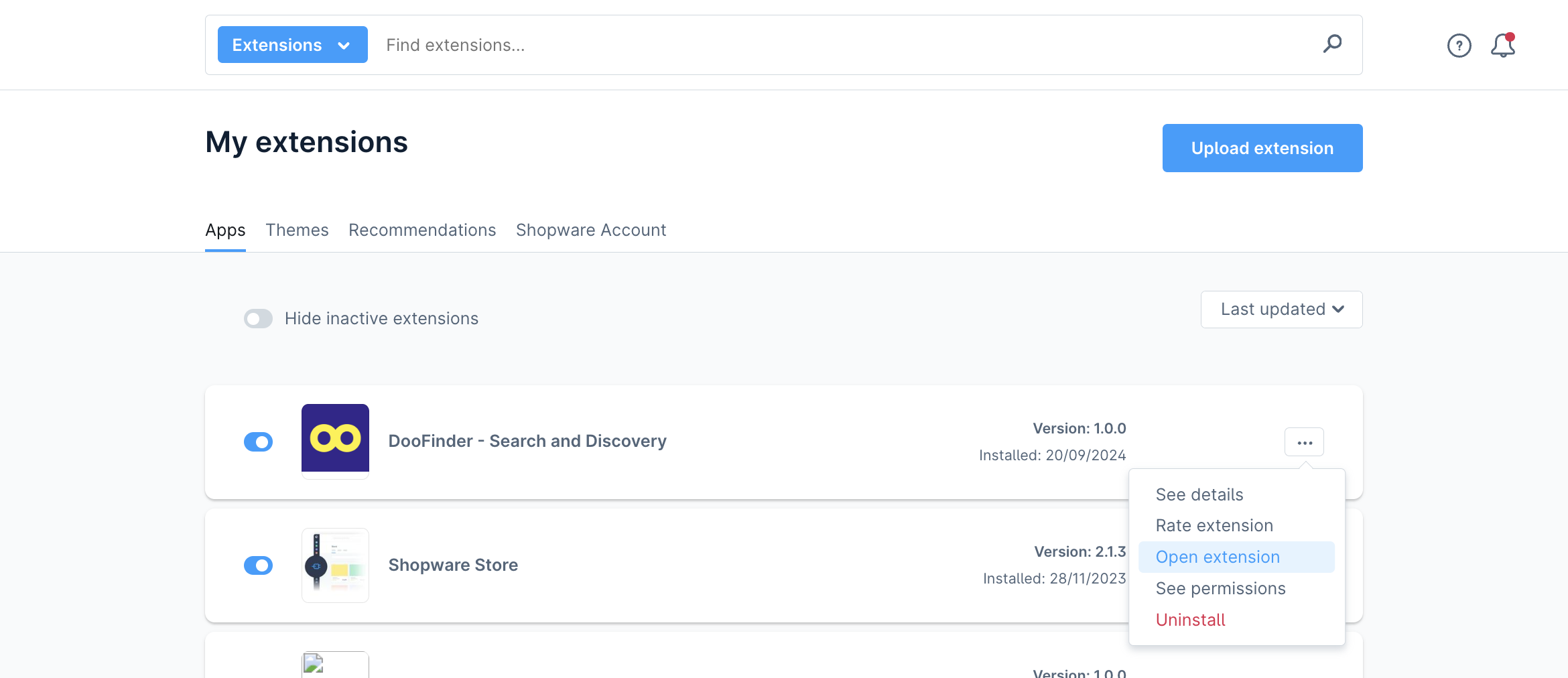Click the My extensions heading
The width and height of the screenshot is (1568, 678).
(306, 142)
